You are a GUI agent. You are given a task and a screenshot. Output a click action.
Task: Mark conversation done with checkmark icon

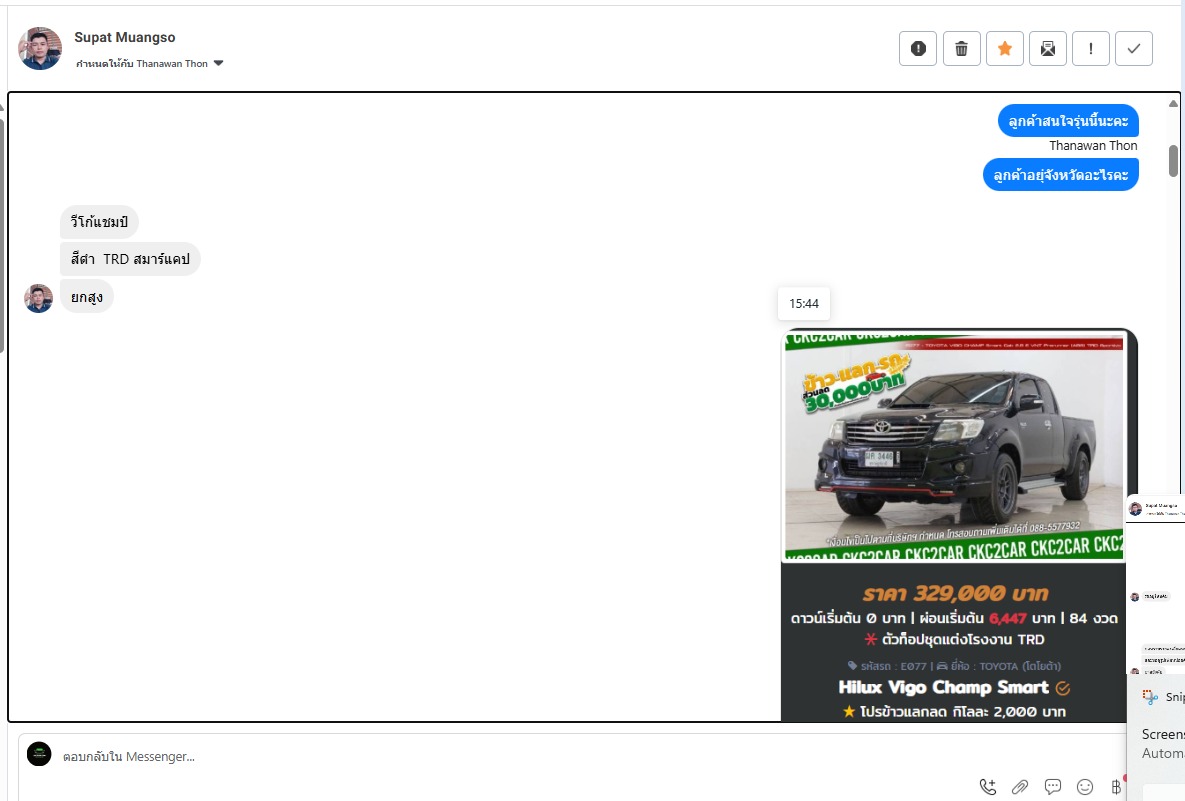[1134, 48]
